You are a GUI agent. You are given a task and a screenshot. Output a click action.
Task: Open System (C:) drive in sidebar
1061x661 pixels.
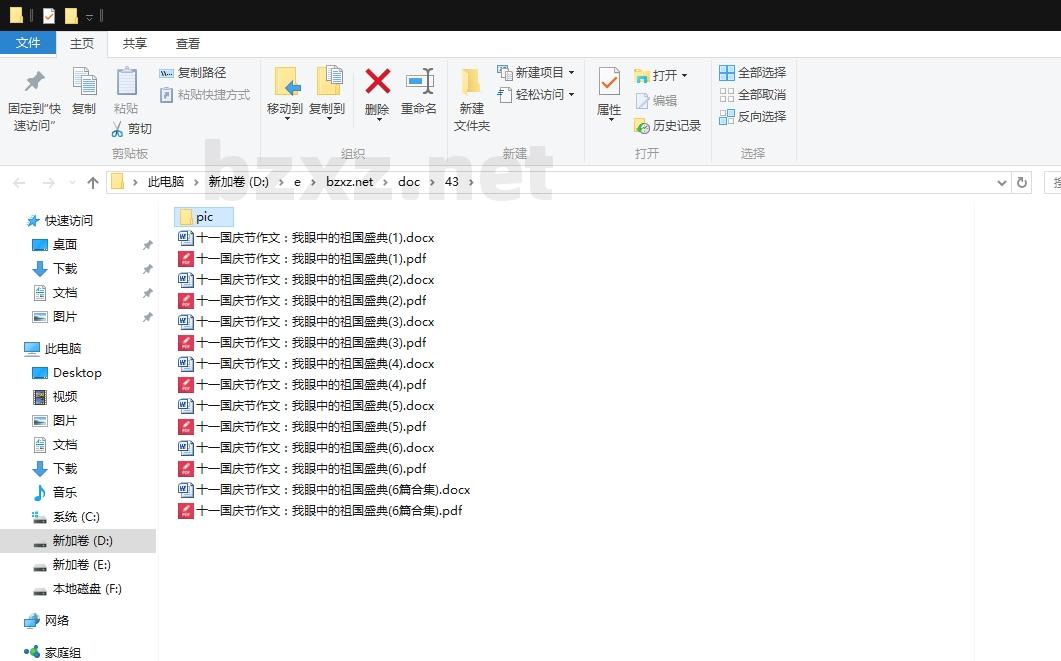(x=76, y=517)
